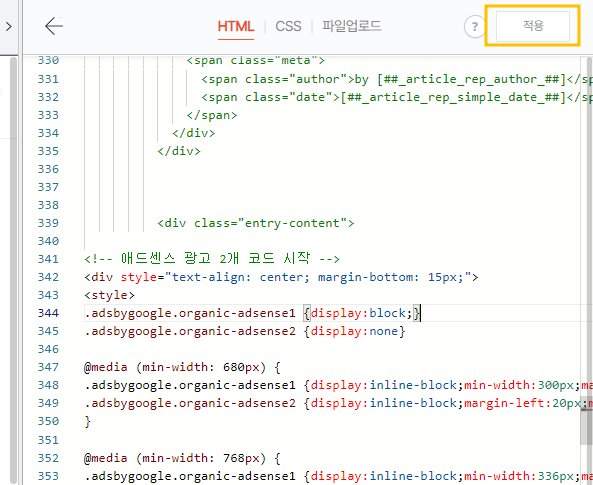Click the left panel vertical scrollbar

(14, 270)
